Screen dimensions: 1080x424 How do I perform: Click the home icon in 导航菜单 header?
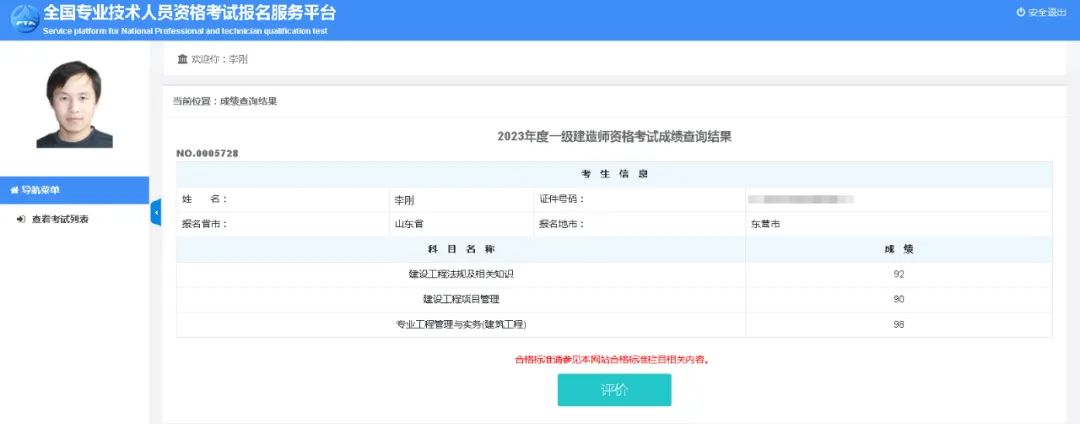14,190
